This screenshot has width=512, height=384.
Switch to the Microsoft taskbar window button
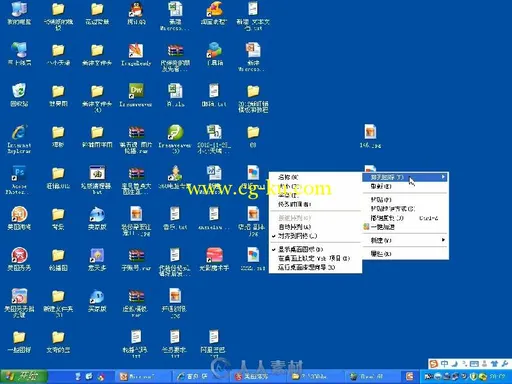click(144, 377)
